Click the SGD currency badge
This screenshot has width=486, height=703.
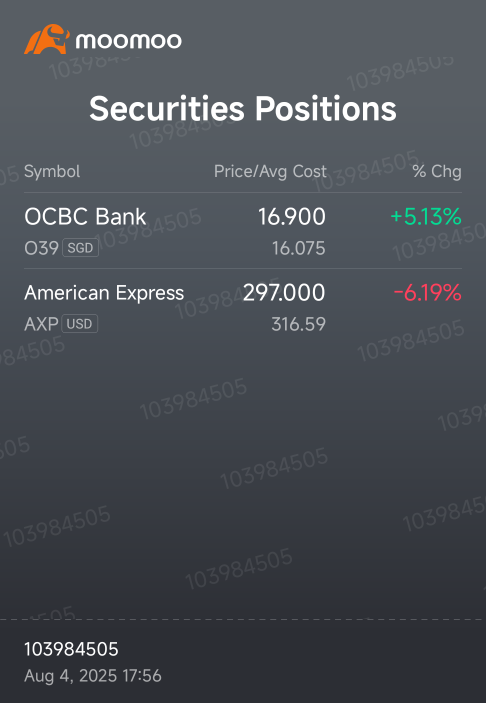pyautogui.click(x=80, y=248)
